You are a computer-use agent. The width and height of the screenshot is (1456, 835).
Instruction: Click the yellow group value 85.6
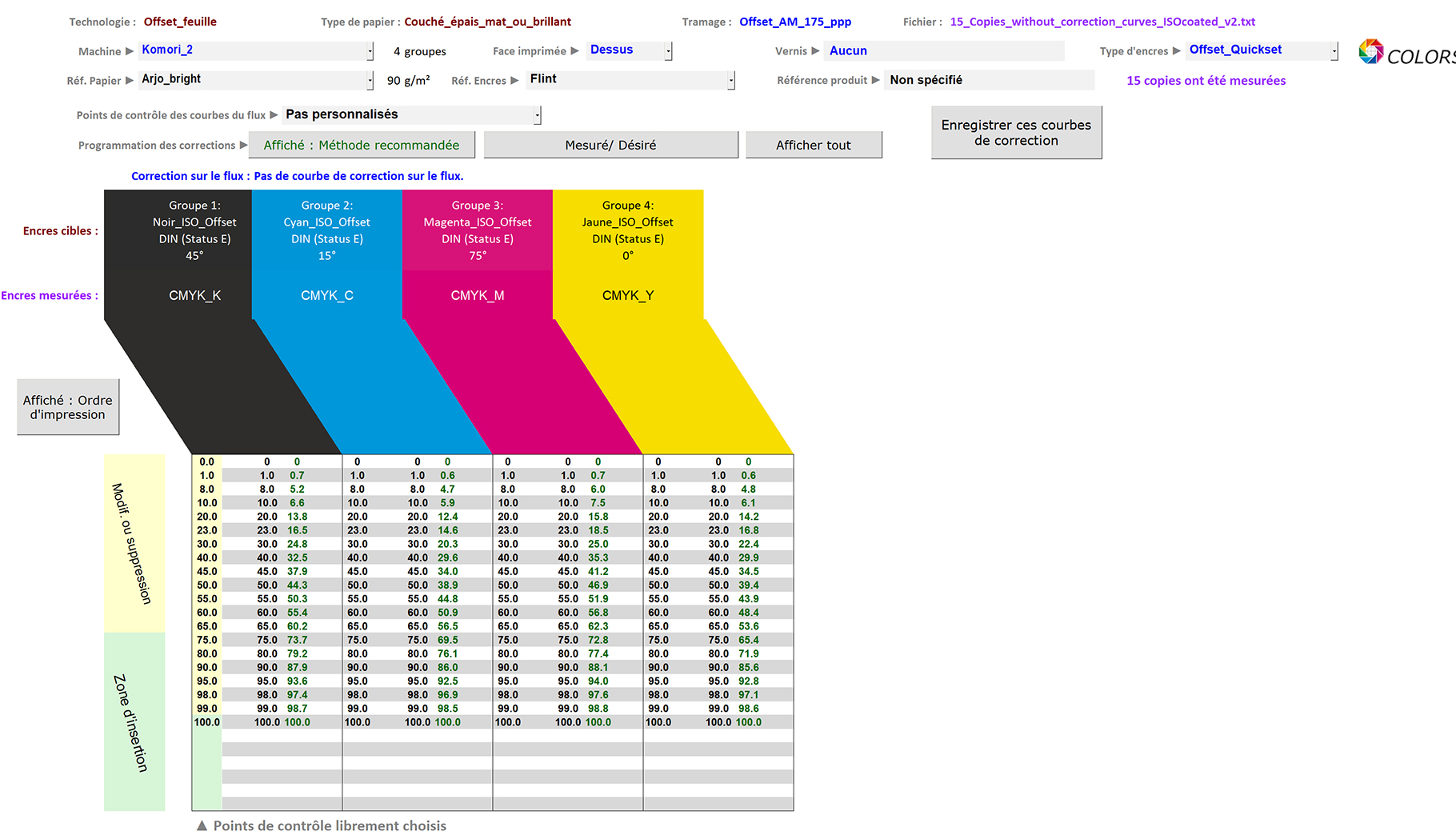(x=749, y=668)
